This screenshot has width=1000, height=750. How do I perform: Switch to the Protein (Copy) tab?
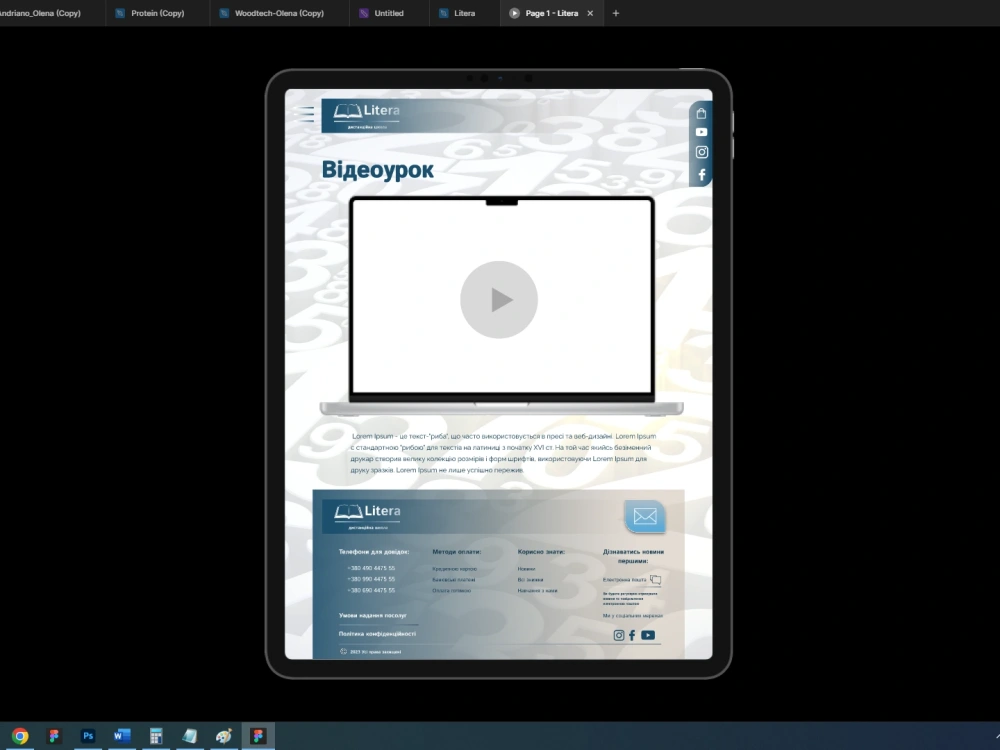click(157, 13)
